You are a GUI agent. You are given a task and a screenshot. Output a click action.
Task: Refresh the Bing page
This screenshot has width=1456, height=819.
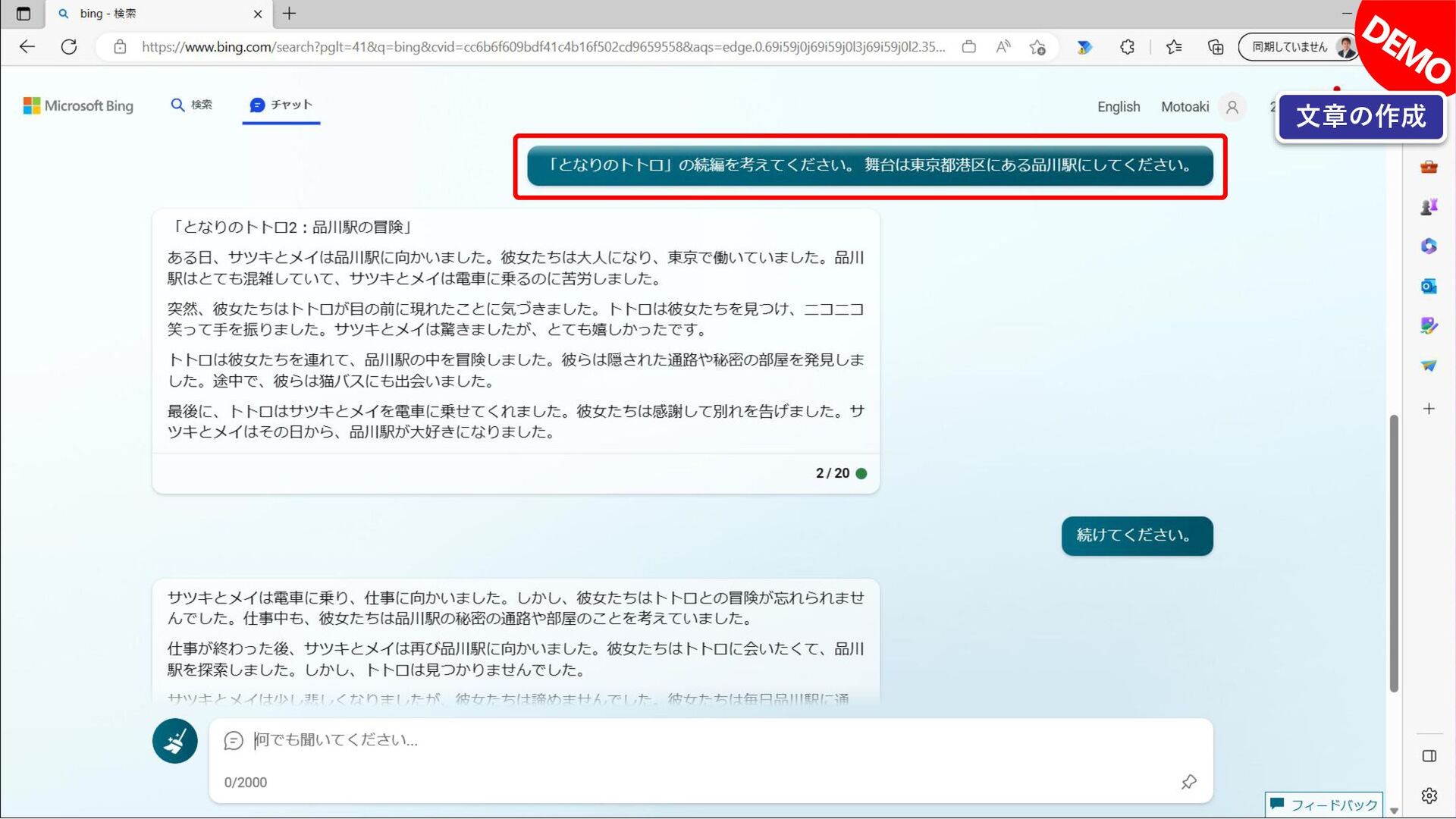click(69, 47)
